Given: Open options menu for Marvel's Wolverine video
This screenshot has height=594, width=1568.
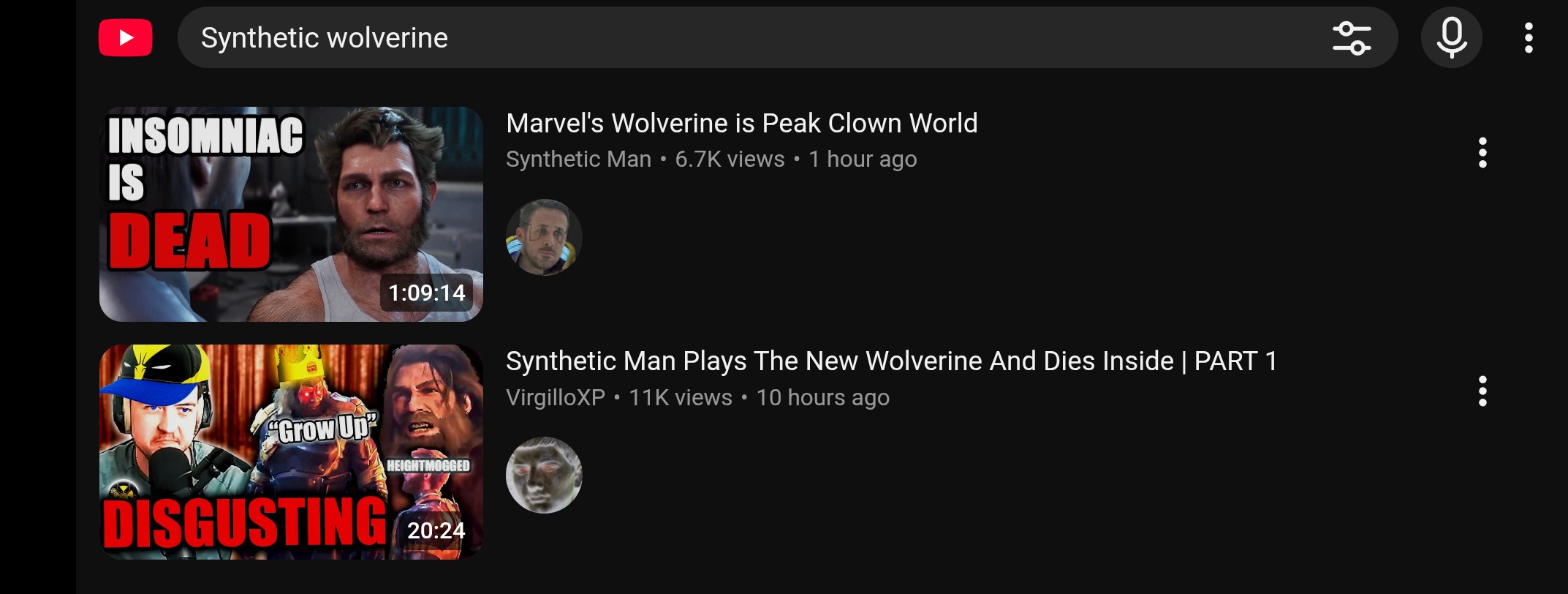Looking at the screenshot, I should coord(1482,153).
